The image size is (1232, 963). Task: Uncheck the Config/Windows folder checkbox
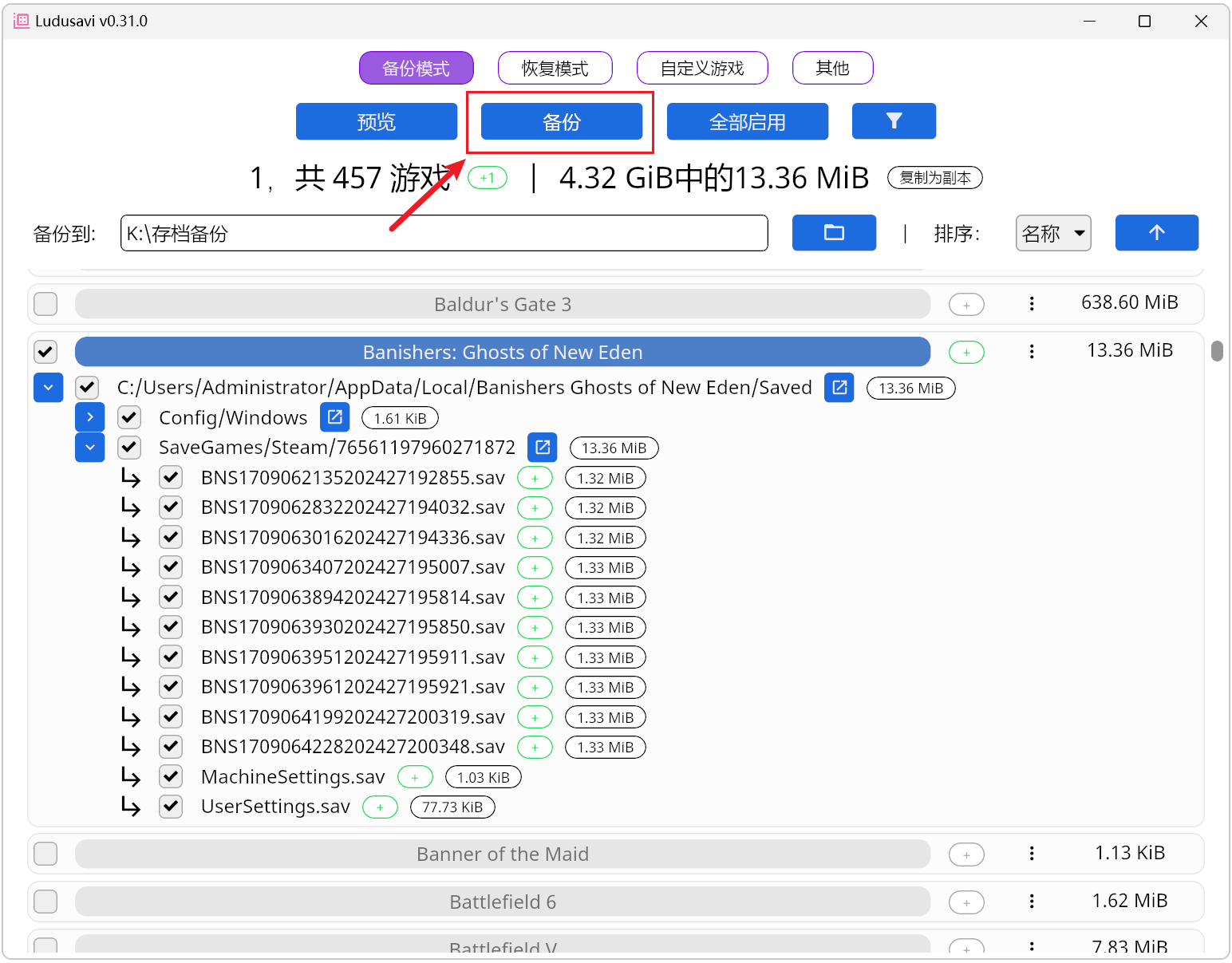tap(129, 417)
